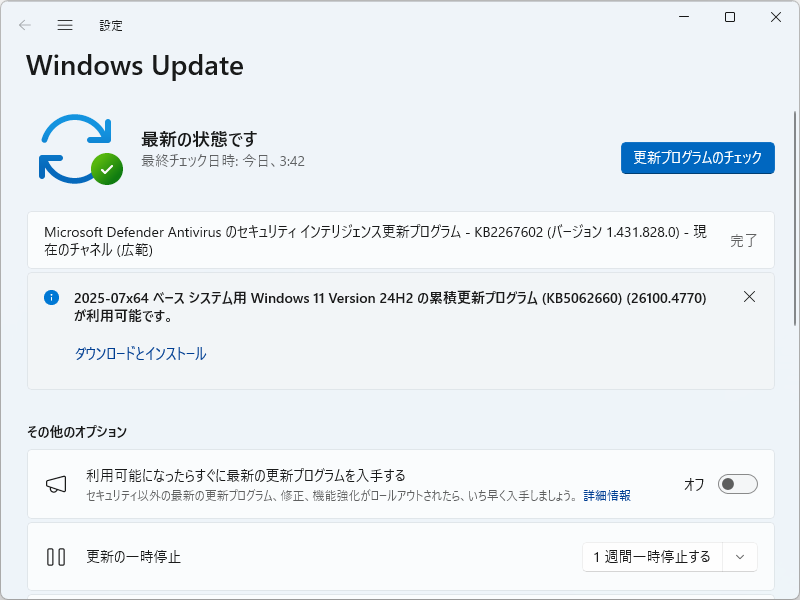Open the navigation hamburger menu
Screen dimensions: 800x600
(x=64, y=25)
